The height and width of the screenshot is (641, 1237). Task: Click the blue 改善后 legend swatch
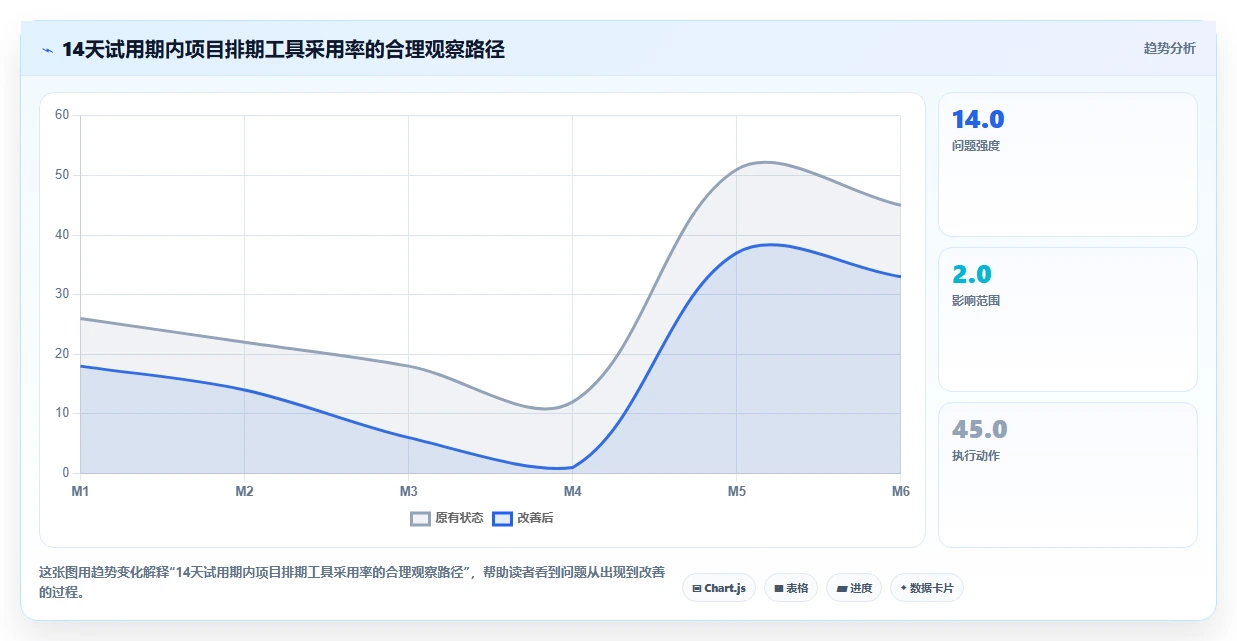point(503,518)
